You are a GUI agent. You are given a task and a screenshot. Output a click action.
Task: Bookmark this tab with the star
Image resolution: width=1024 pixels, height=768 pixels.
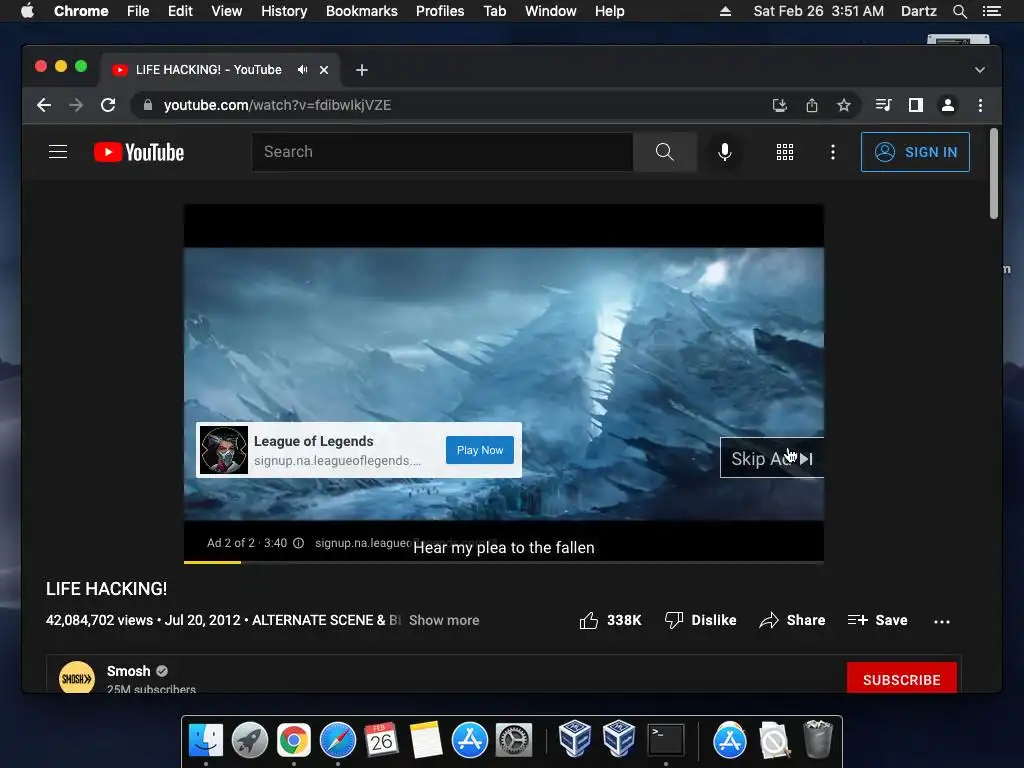843,105
